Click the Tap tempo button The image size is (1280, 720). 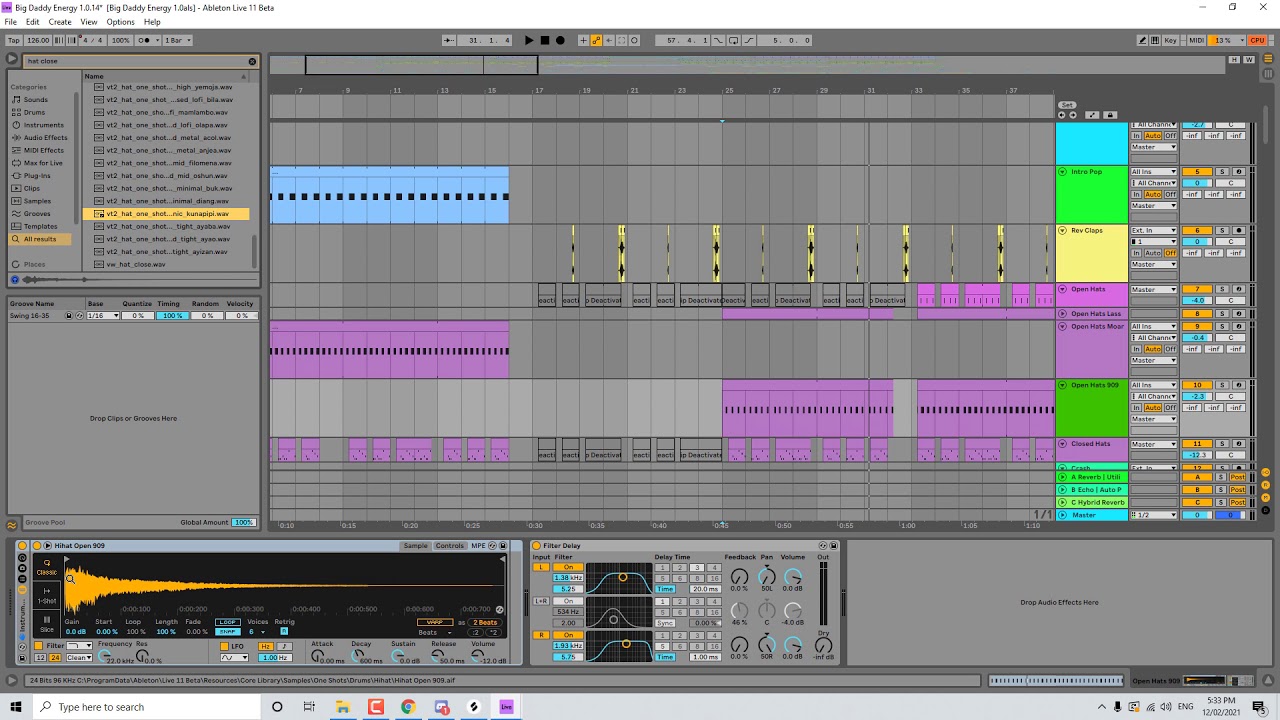click(x=14, y=40)
